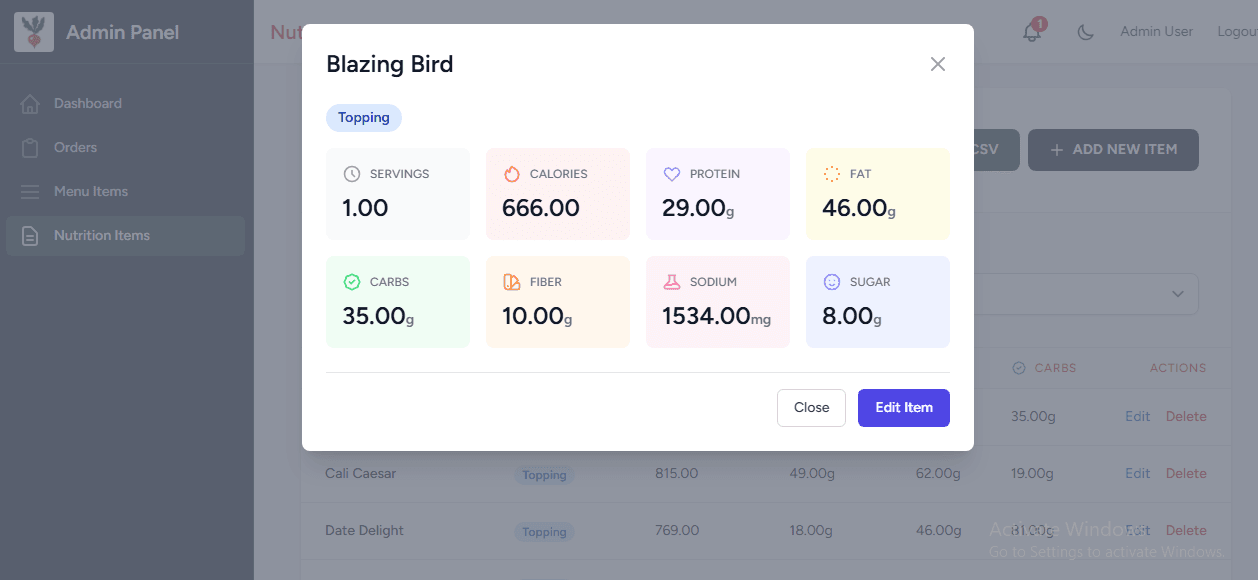Click the Sodium flask icon

coord(672,282)
